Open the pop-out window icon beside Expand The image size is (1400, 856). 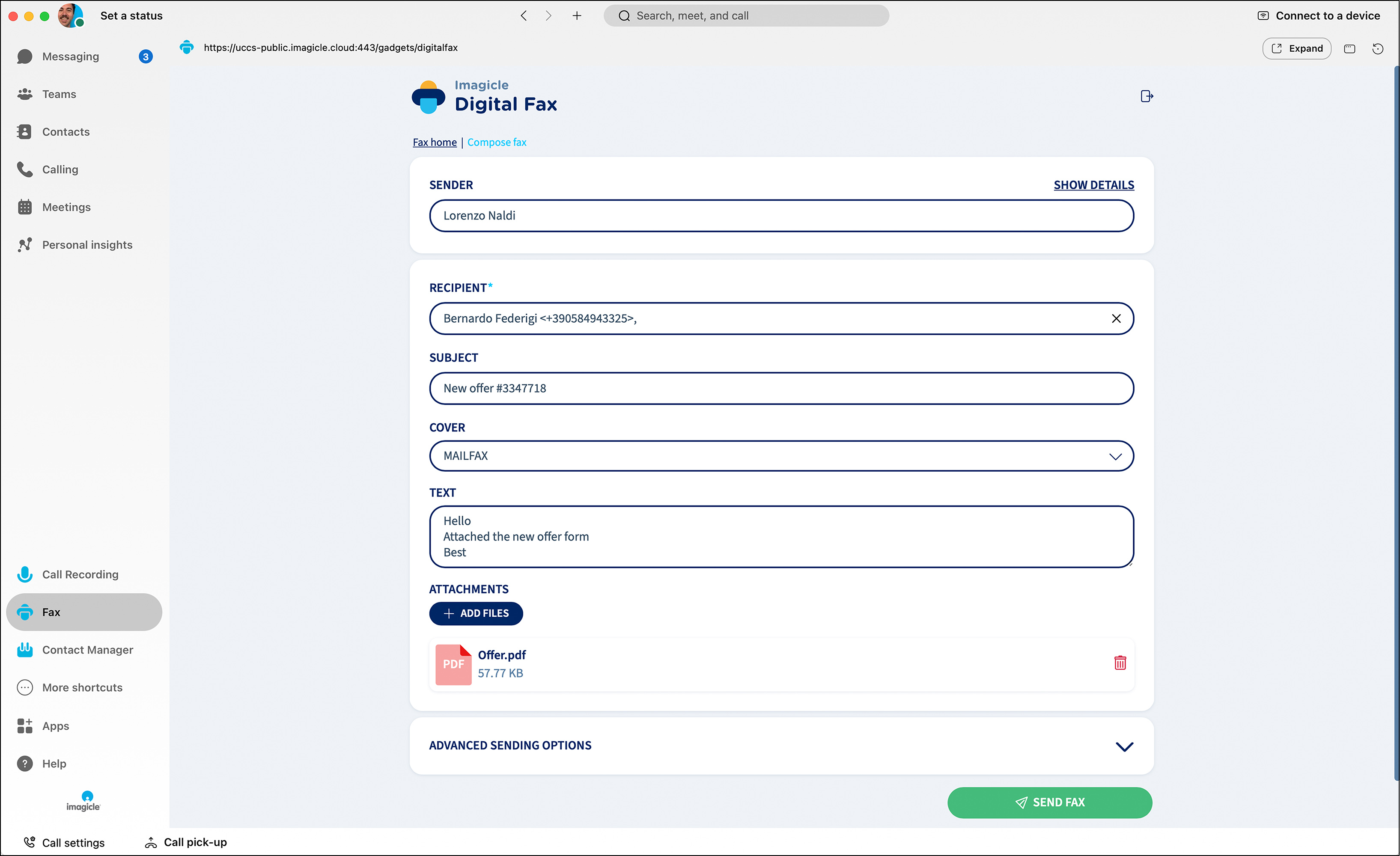[x=1349, y=48]
